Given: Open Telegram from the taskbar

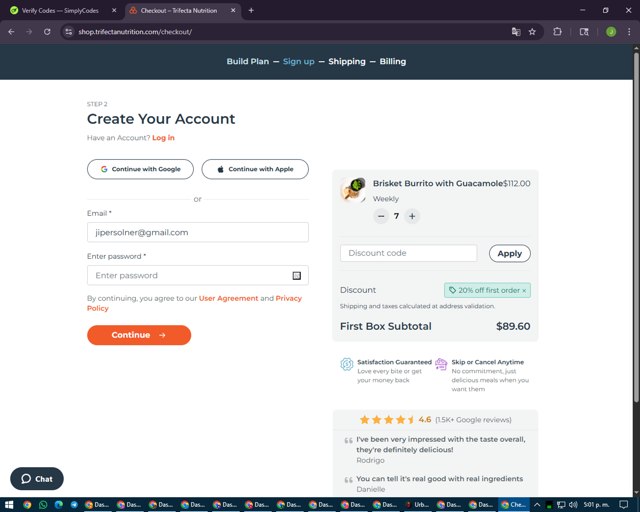Looking at the screenshot, I should [74, 505].
